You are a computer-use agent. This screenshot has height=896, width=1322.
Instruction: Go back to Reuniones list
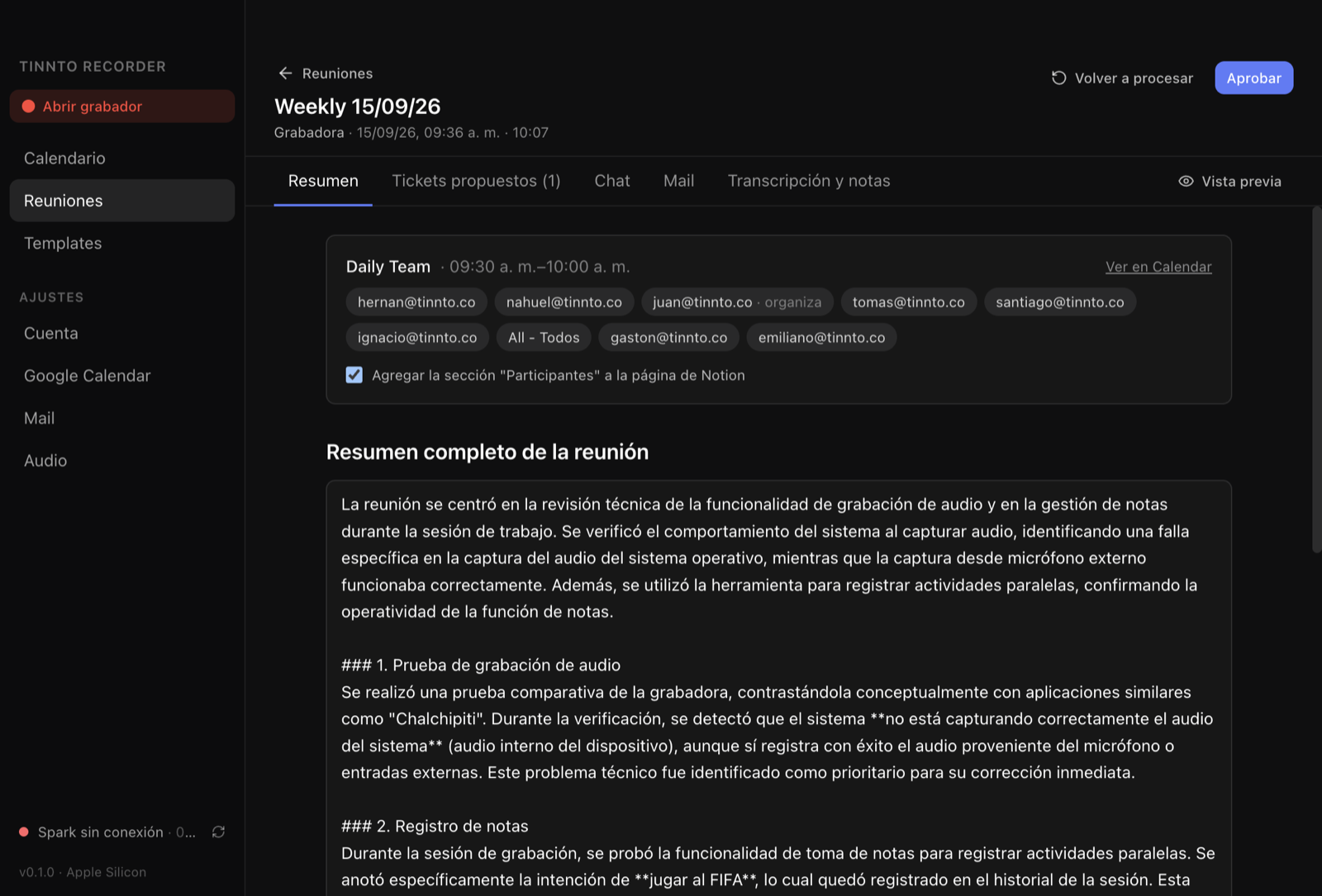[326, 73]
